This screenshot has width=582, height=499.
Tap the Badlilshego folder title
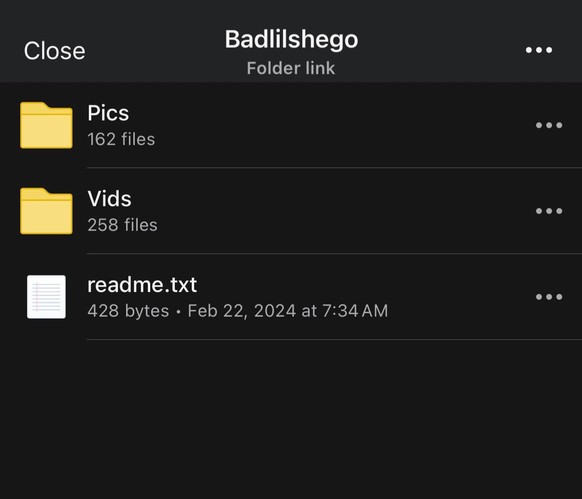(291, 39)
